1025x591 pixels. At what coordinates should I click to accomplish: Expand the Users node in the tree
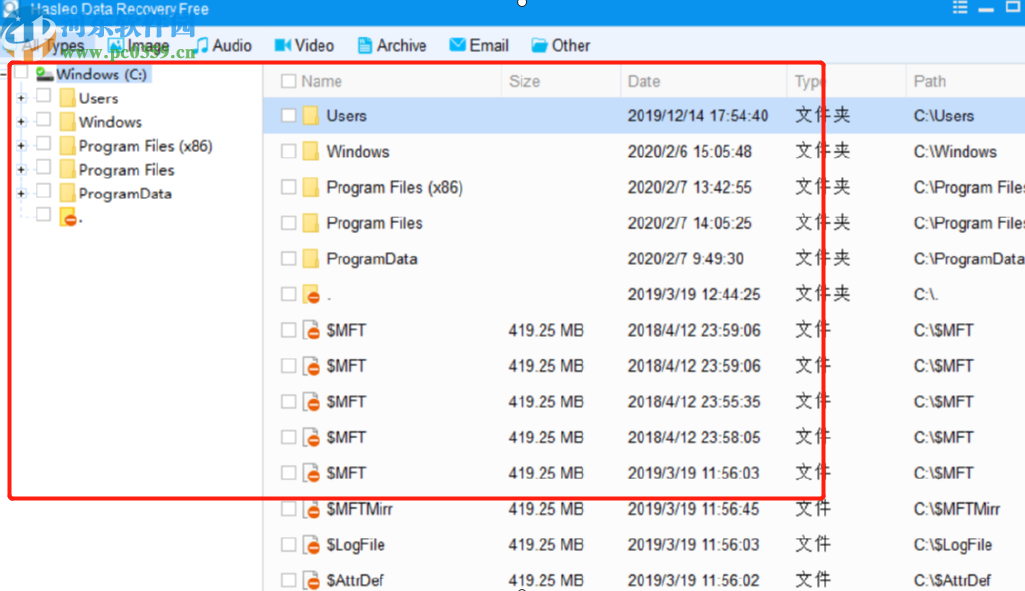[x=21, y=98]
